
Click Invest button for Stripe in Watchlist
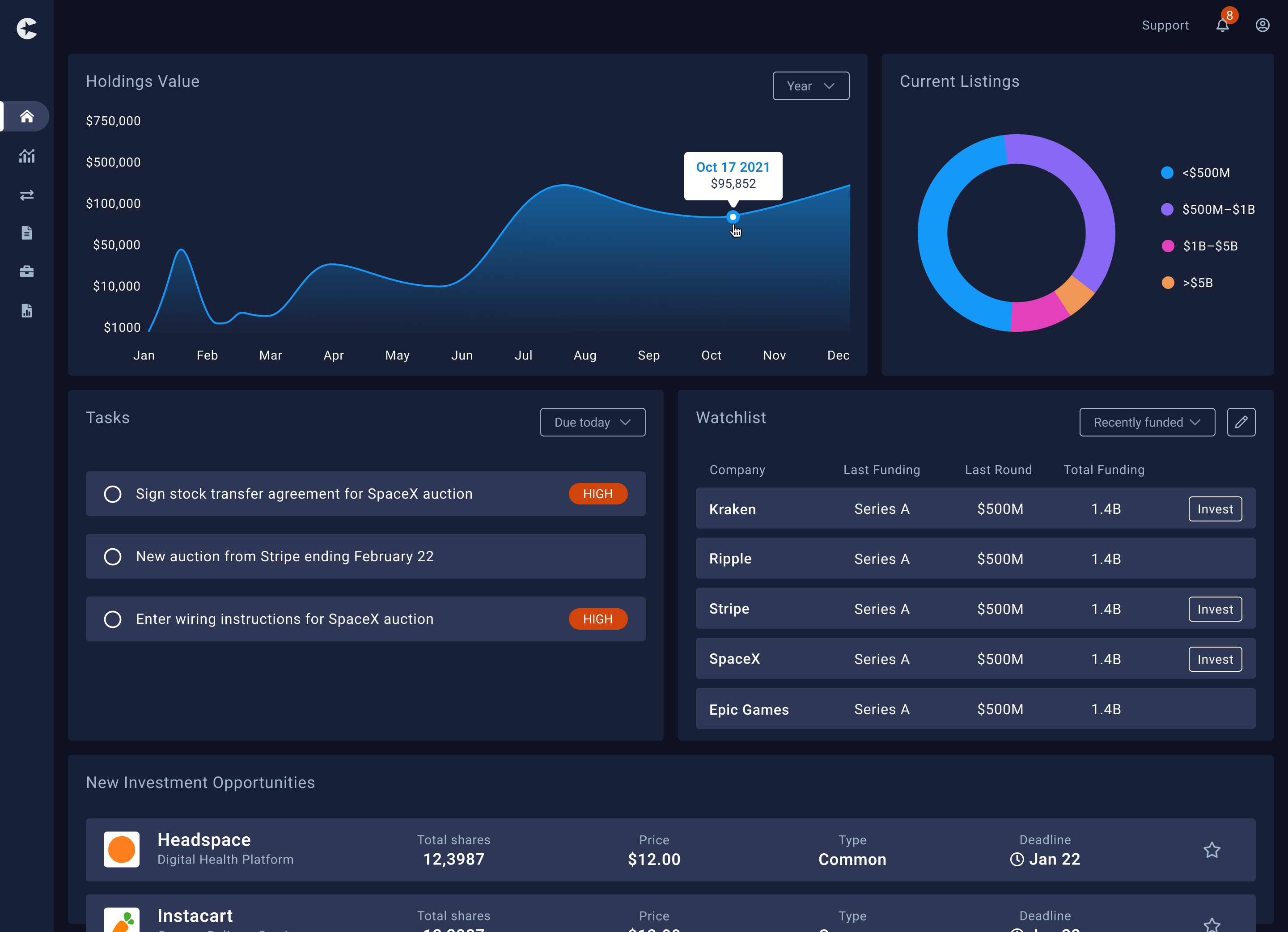pos(1214,609)
